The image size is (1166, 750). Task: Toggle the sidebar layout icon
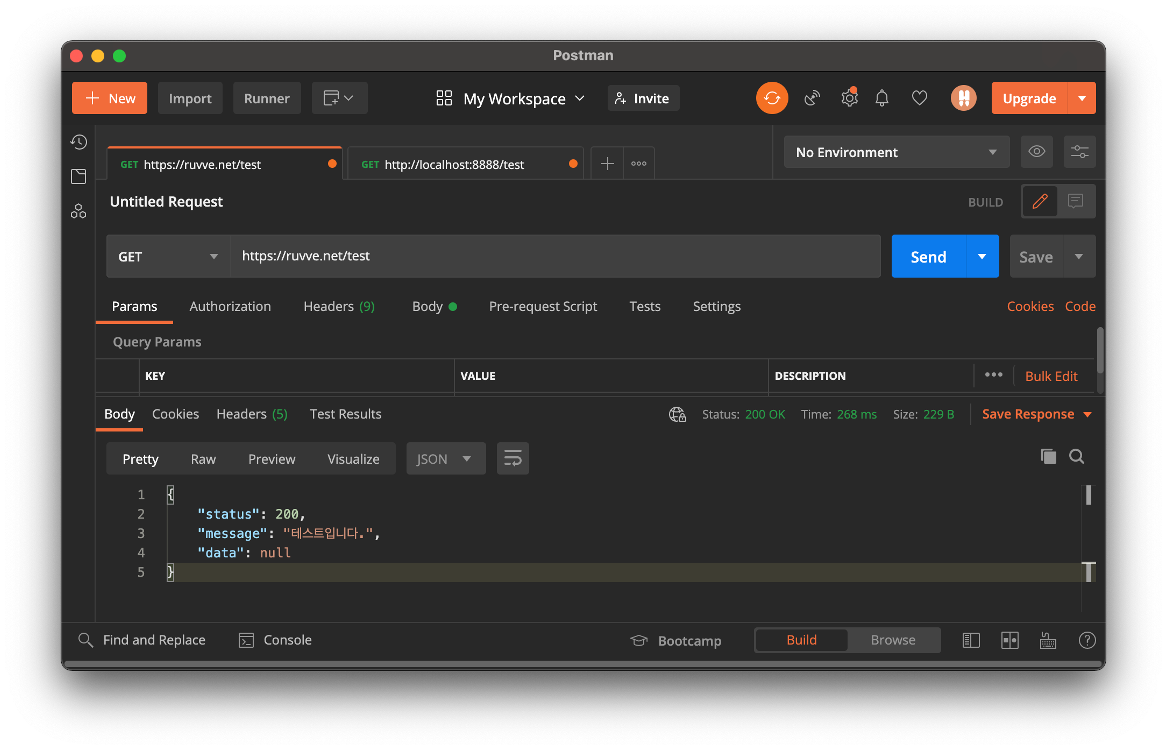click(971, 641)
